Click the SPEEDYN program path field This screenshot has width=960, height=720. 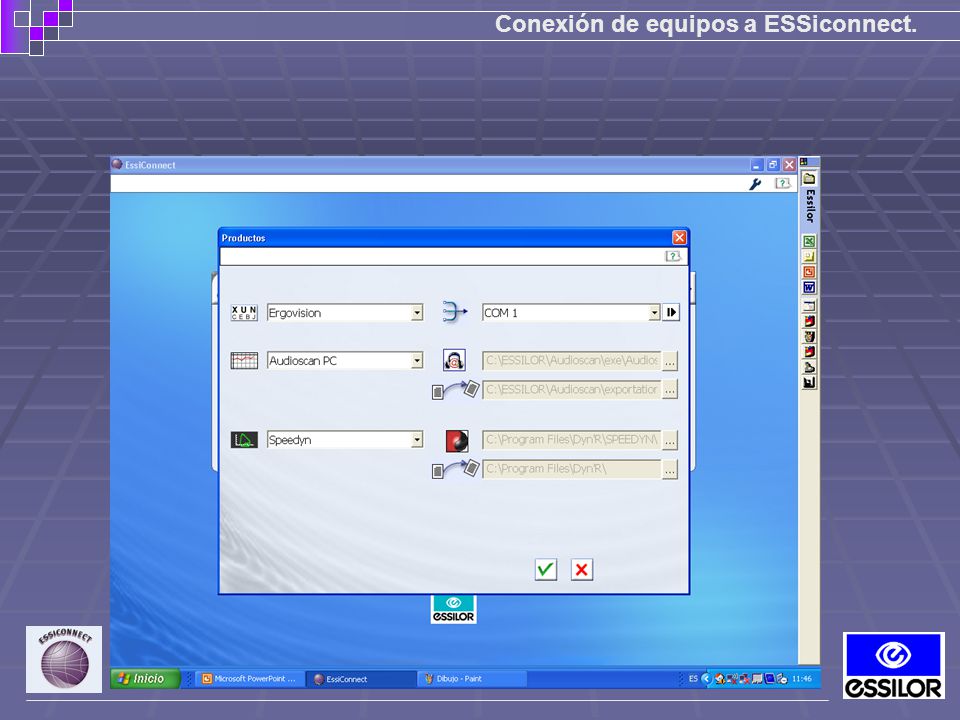point(572,440)
